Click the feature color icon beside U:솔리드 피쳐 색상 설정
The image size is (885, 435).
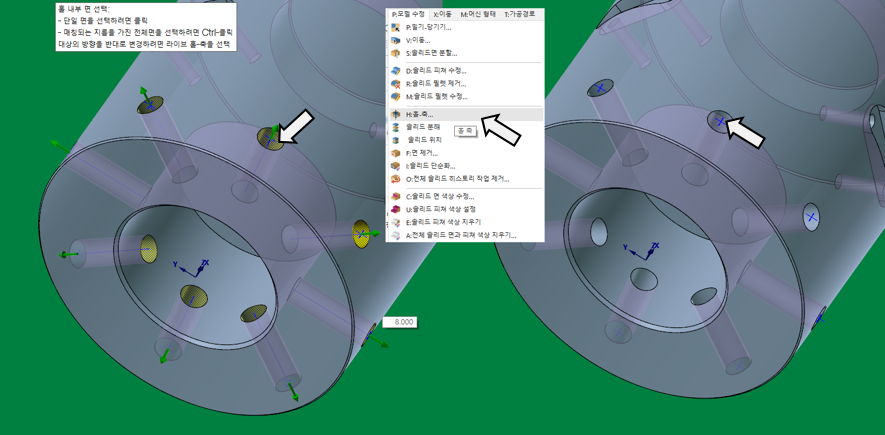396,209
